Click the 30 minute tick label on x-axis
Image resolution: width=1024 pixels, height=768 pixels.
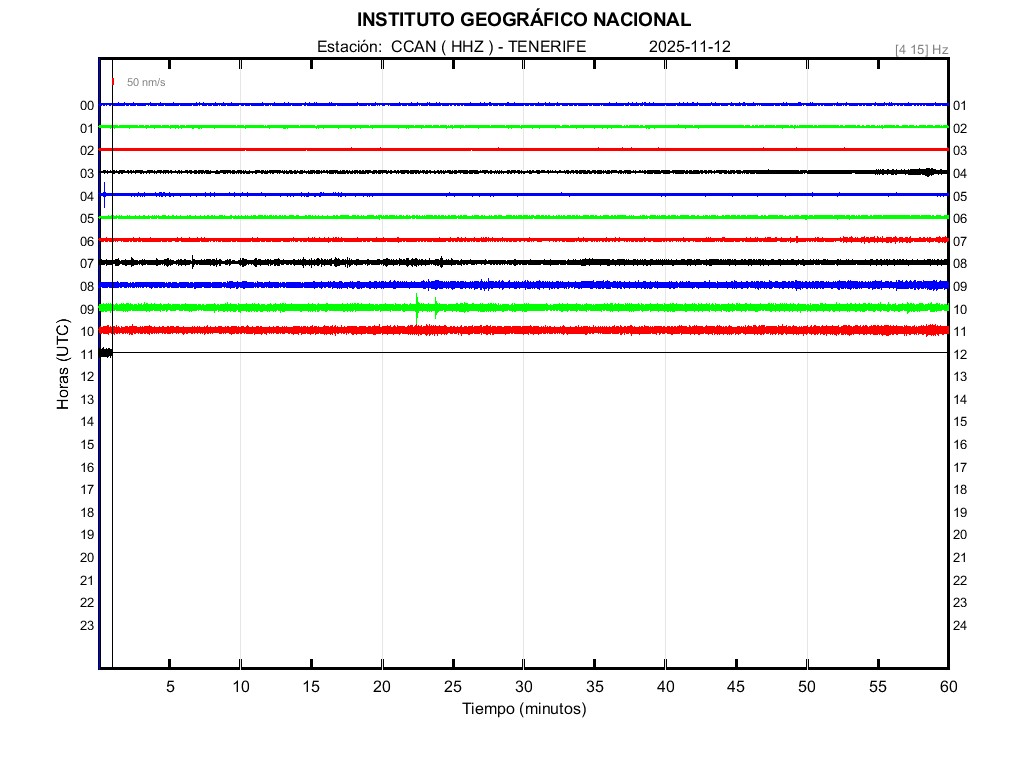(x=523, y=686)
